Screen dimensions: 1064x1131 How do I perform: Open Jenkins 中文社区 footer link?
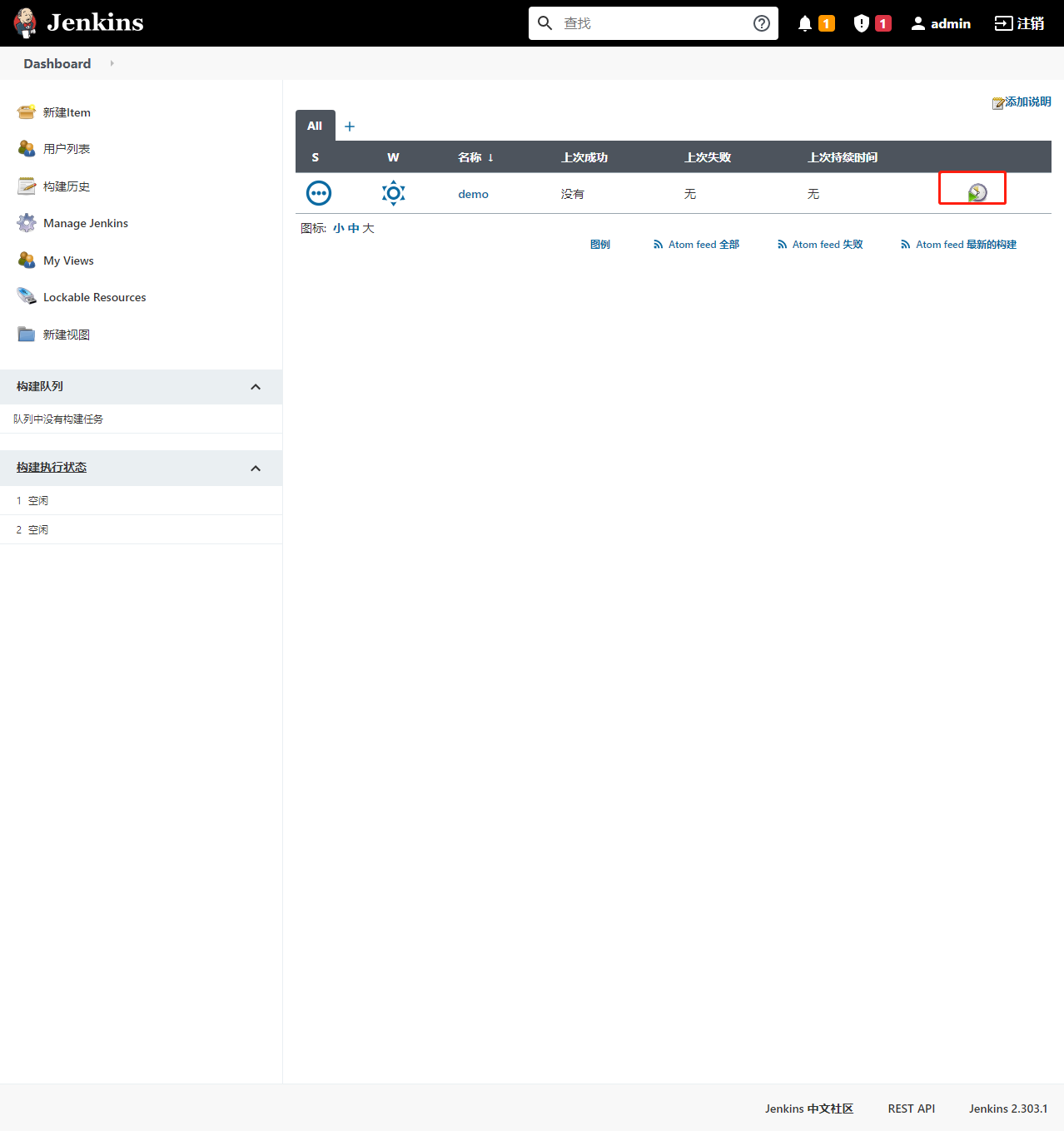coord(809,1109)
